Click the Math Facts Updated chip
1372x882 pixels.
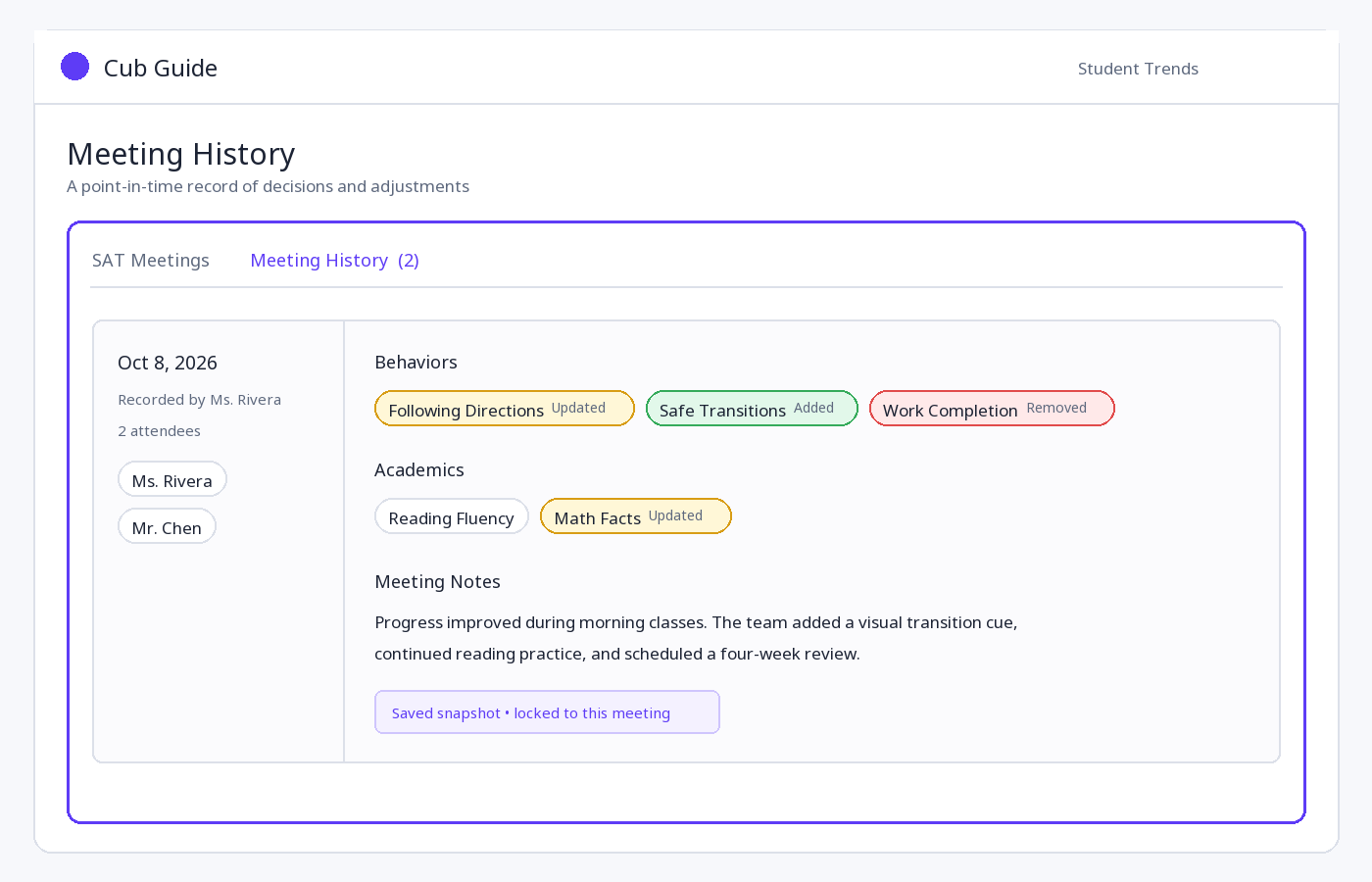[636, 516]
